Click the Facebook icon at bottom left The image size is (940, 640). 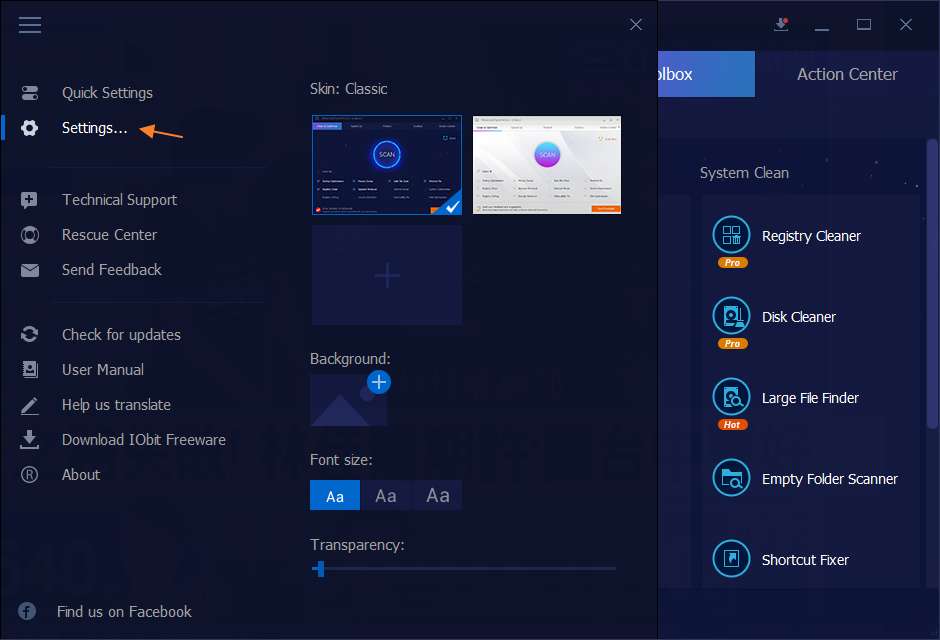click(x=27, y=611)
